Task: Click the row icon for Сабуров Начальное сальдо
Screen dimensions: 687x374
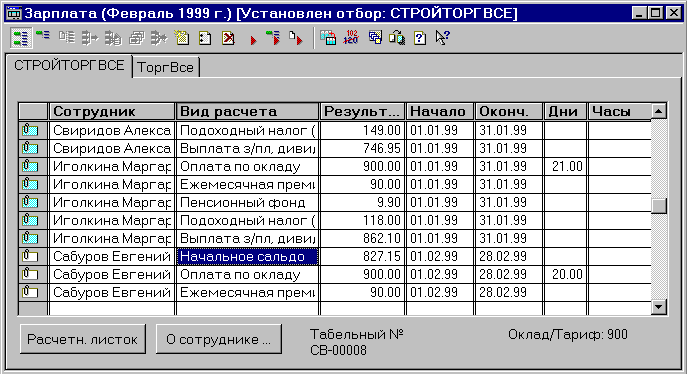Action: click(x=30, y=256)
